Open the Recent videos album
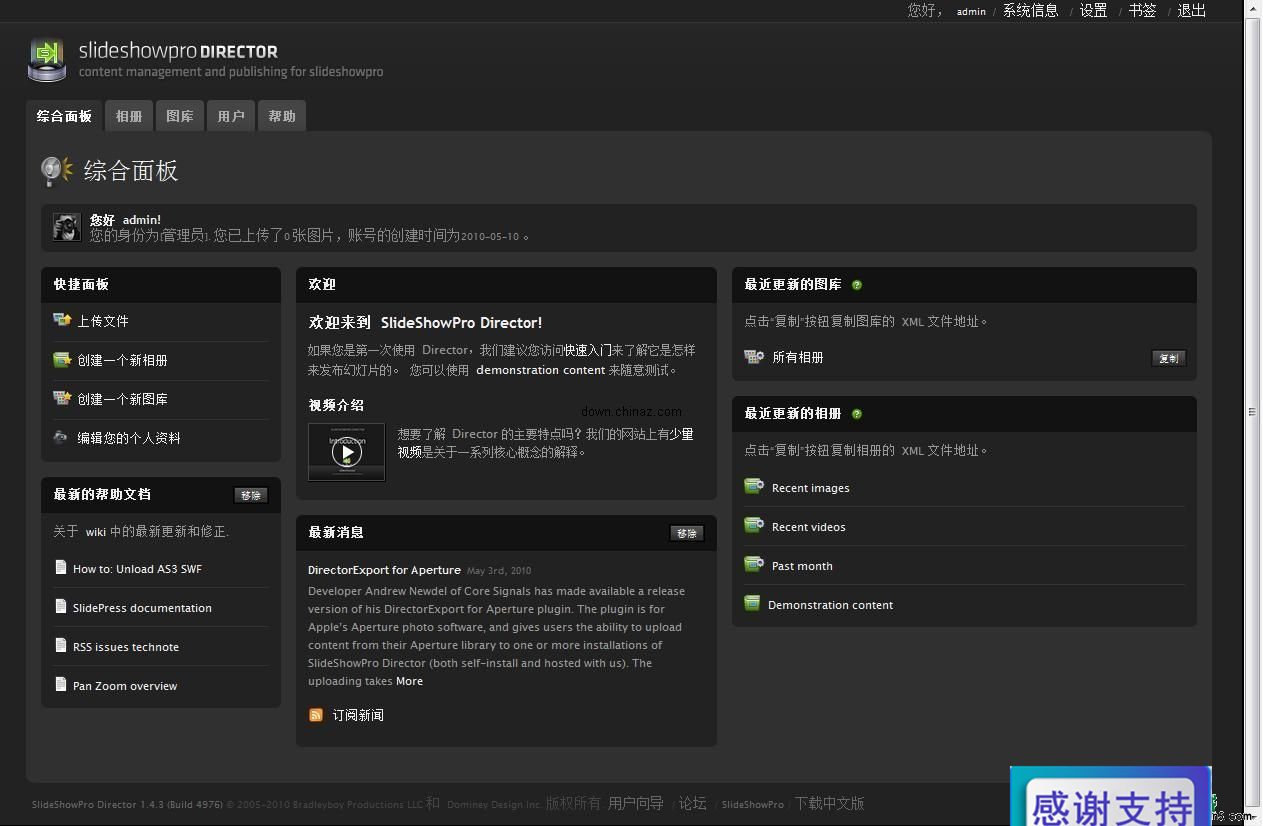 [809, 527]
